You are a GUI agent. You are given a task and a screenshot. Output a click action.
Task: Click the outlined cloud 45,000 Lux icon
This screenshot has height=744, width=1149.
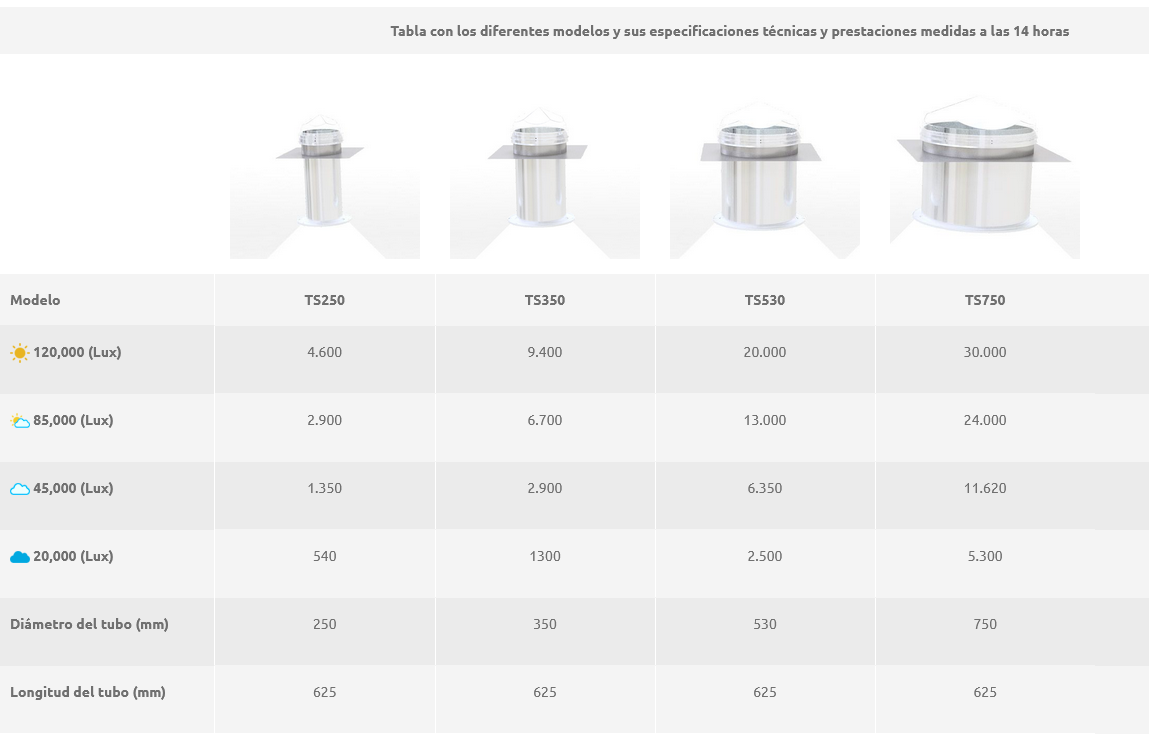click(20, 489)
